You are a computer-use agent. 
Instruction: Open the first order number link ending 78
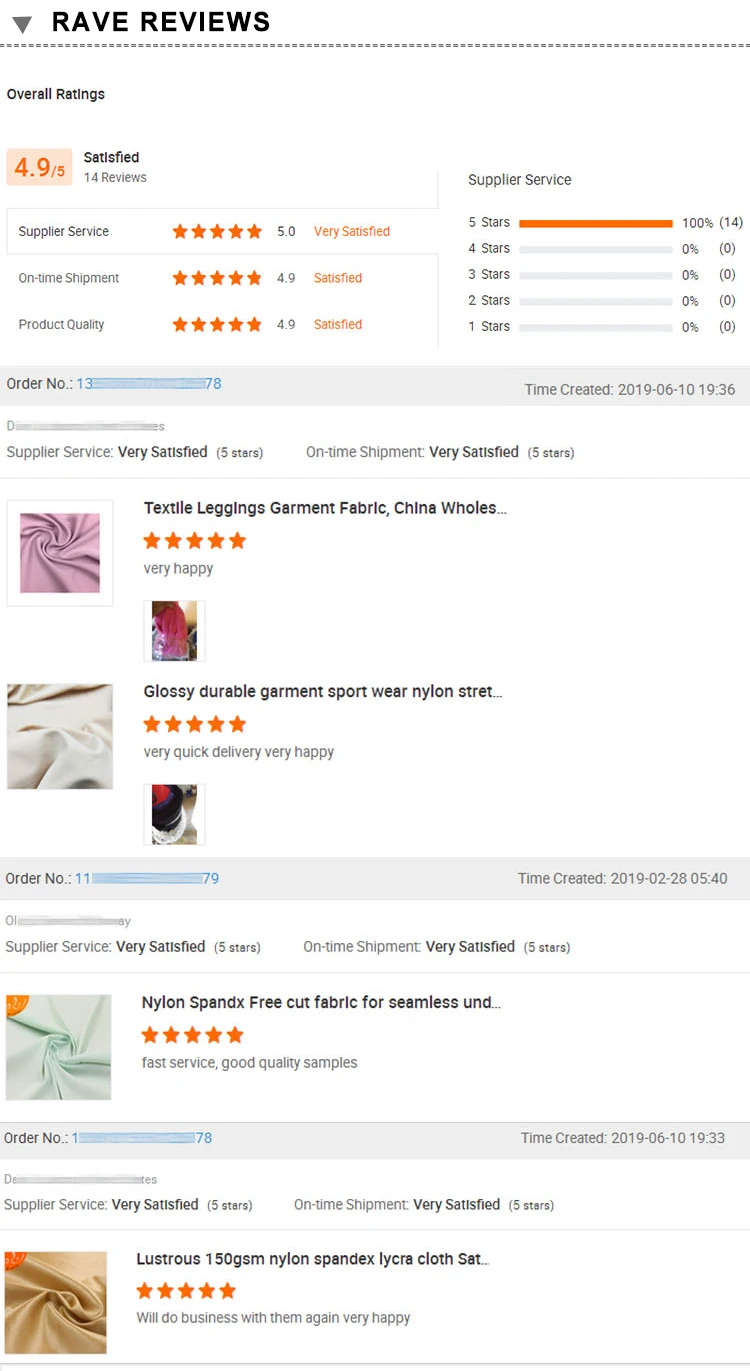[149, 384]
